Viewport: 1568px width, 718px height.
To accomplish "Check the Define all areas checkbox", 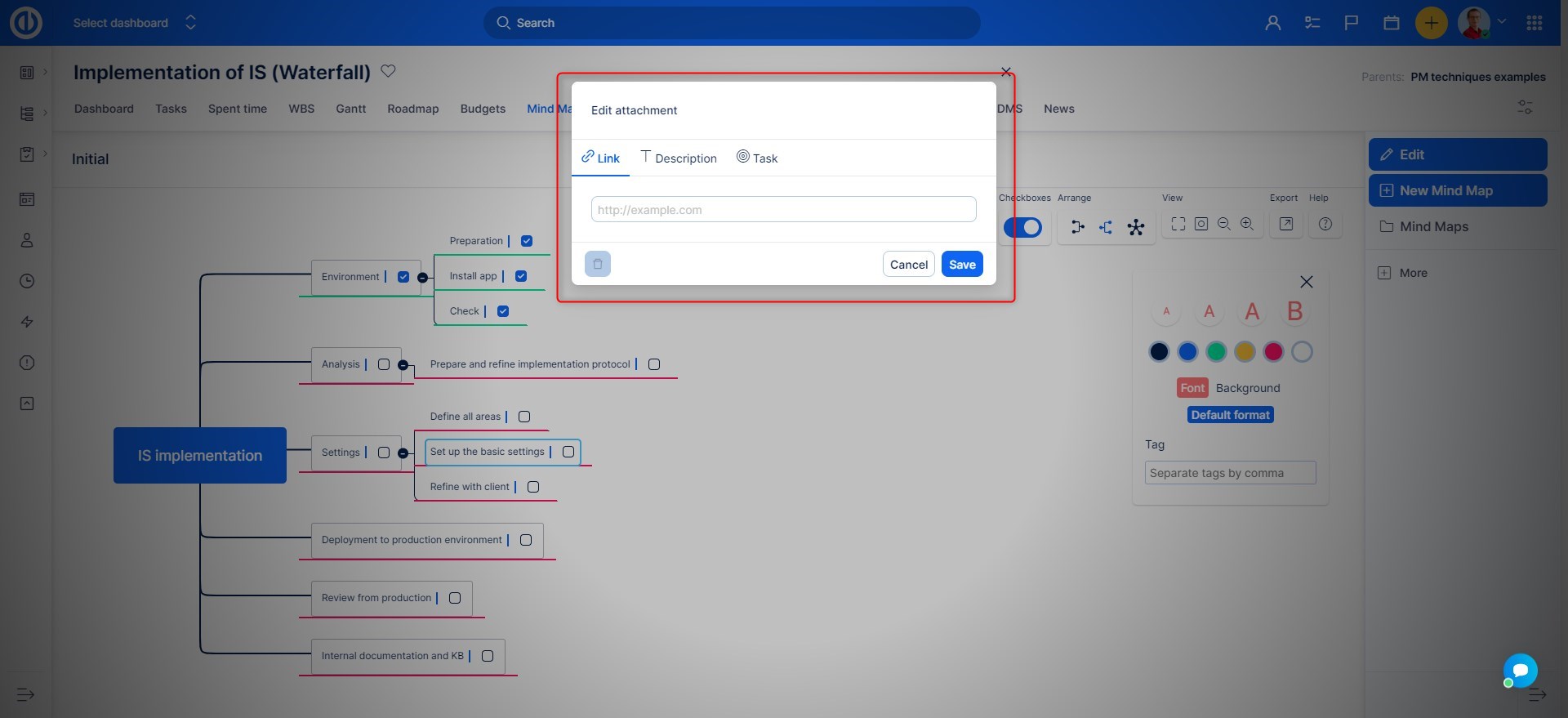I will pyautogui.click(x=524, y=417).
